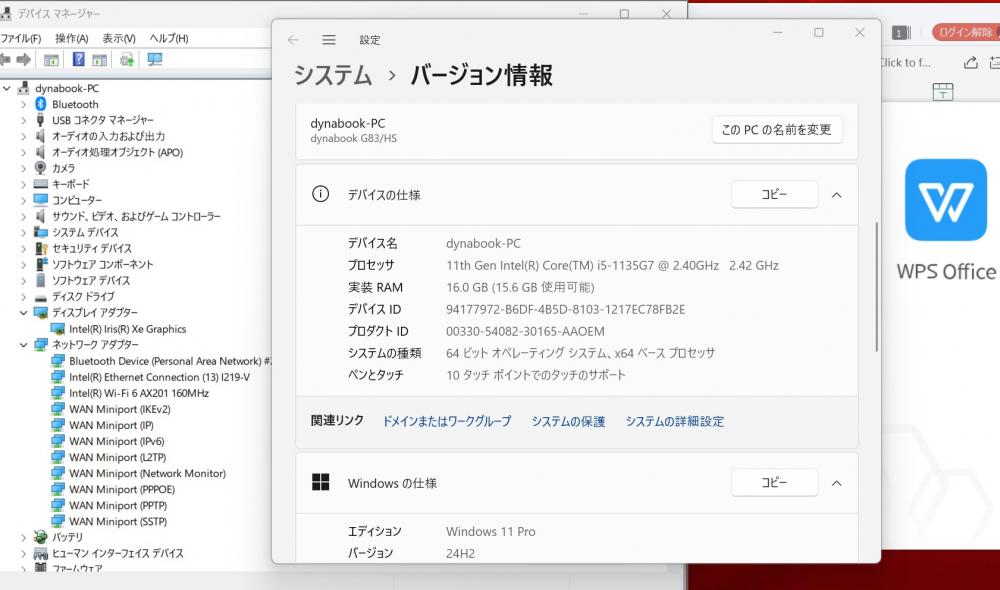Toggle the action pane toolbar icon

pos(99,60)
